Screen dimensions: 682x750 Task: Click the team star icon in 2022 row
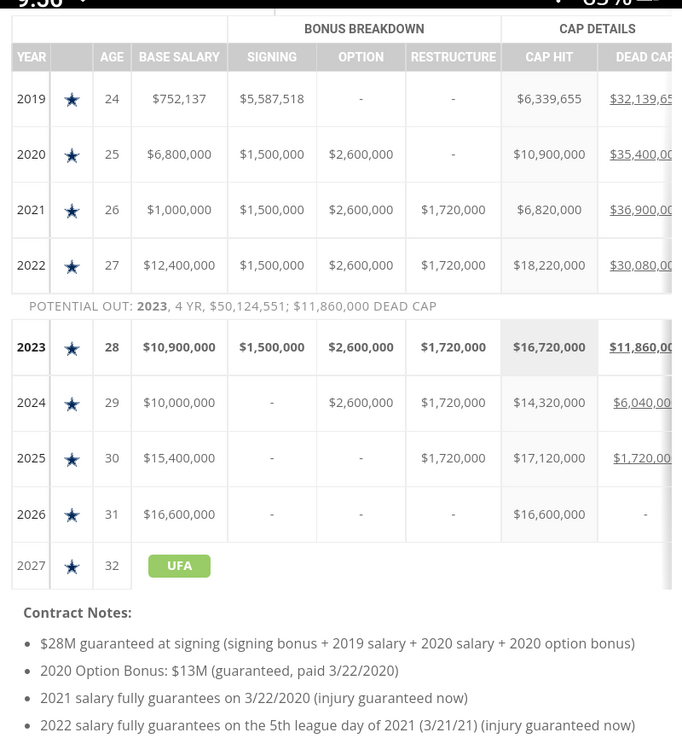(72, 266)
